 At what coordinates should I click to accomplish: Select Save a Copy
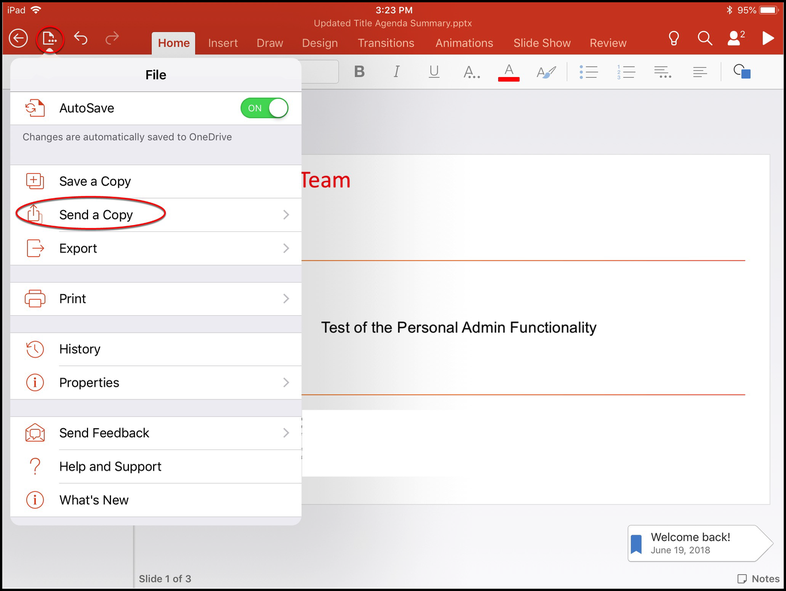tap(95, 181)
